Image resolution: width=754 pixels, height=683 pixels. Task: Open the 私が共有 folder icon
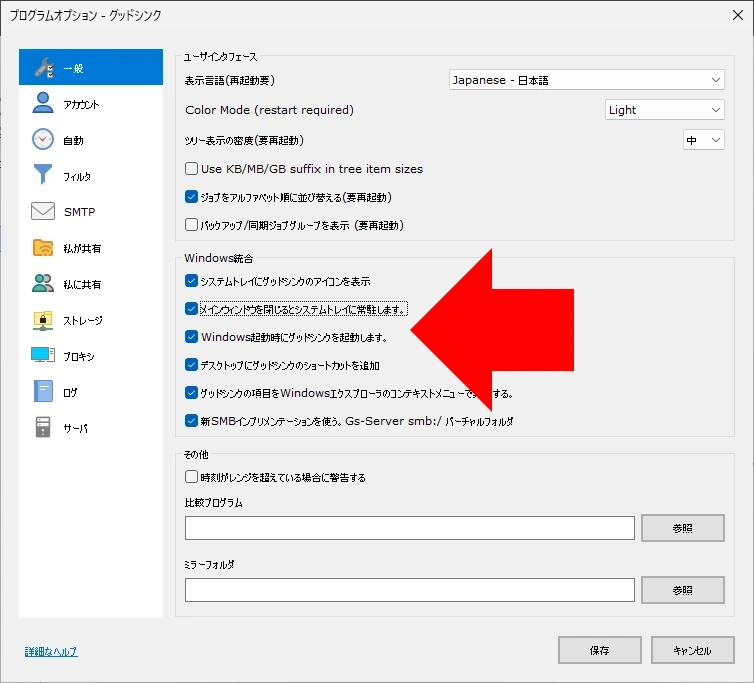43,248
